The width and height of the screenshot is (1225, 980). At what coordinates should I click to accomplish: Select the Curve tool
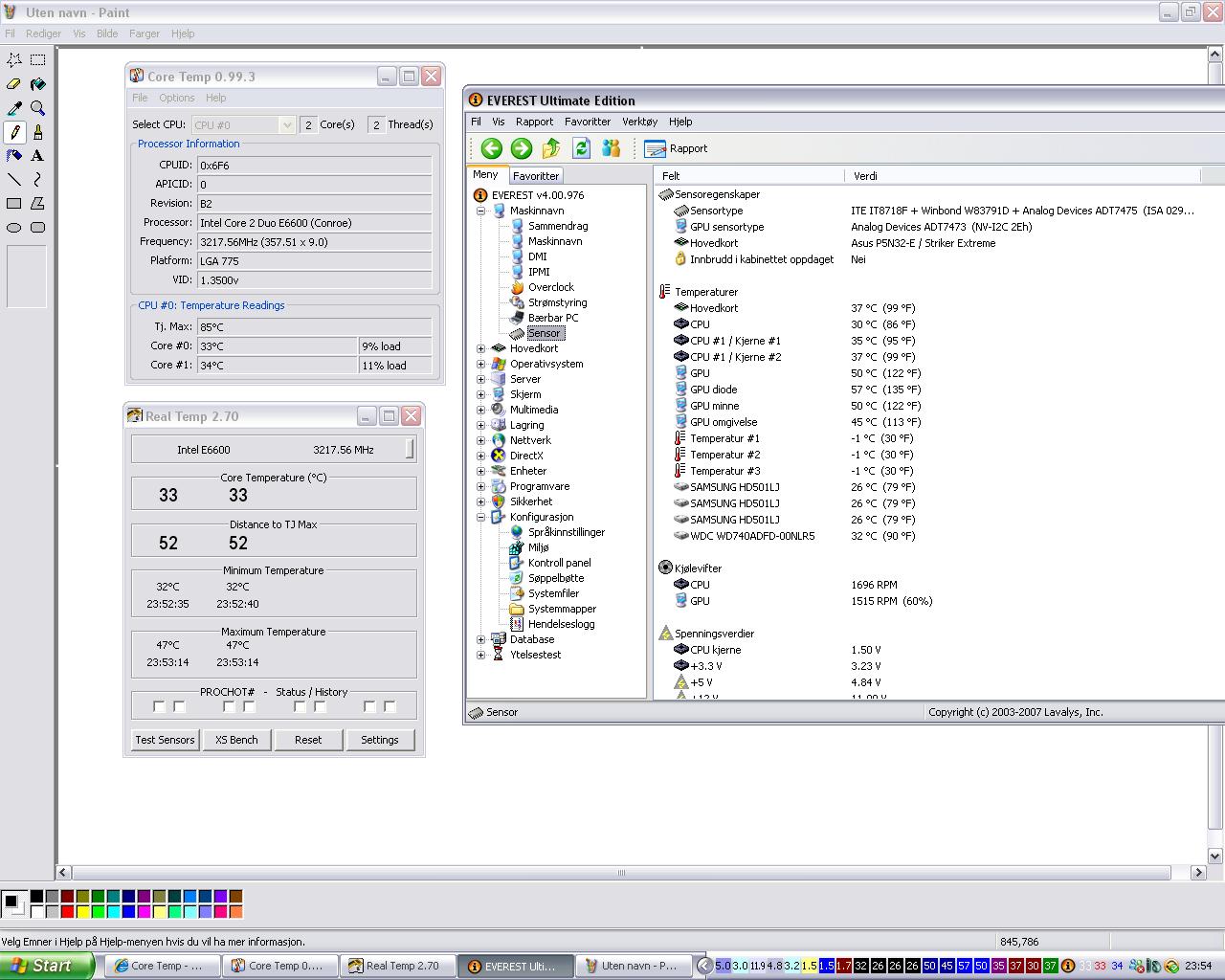pyautogui.click(x=37, y=179)
